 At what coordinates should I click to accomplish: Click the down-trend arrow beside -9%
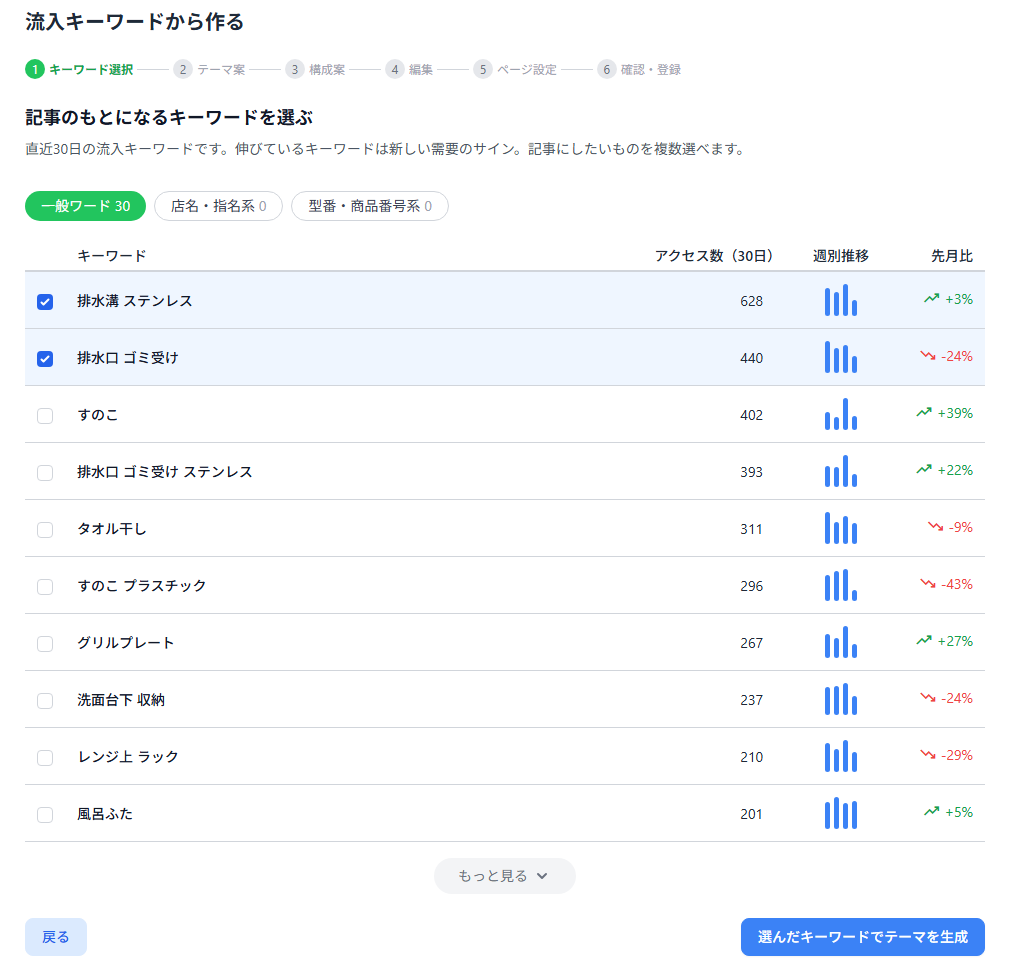[935, 526]
